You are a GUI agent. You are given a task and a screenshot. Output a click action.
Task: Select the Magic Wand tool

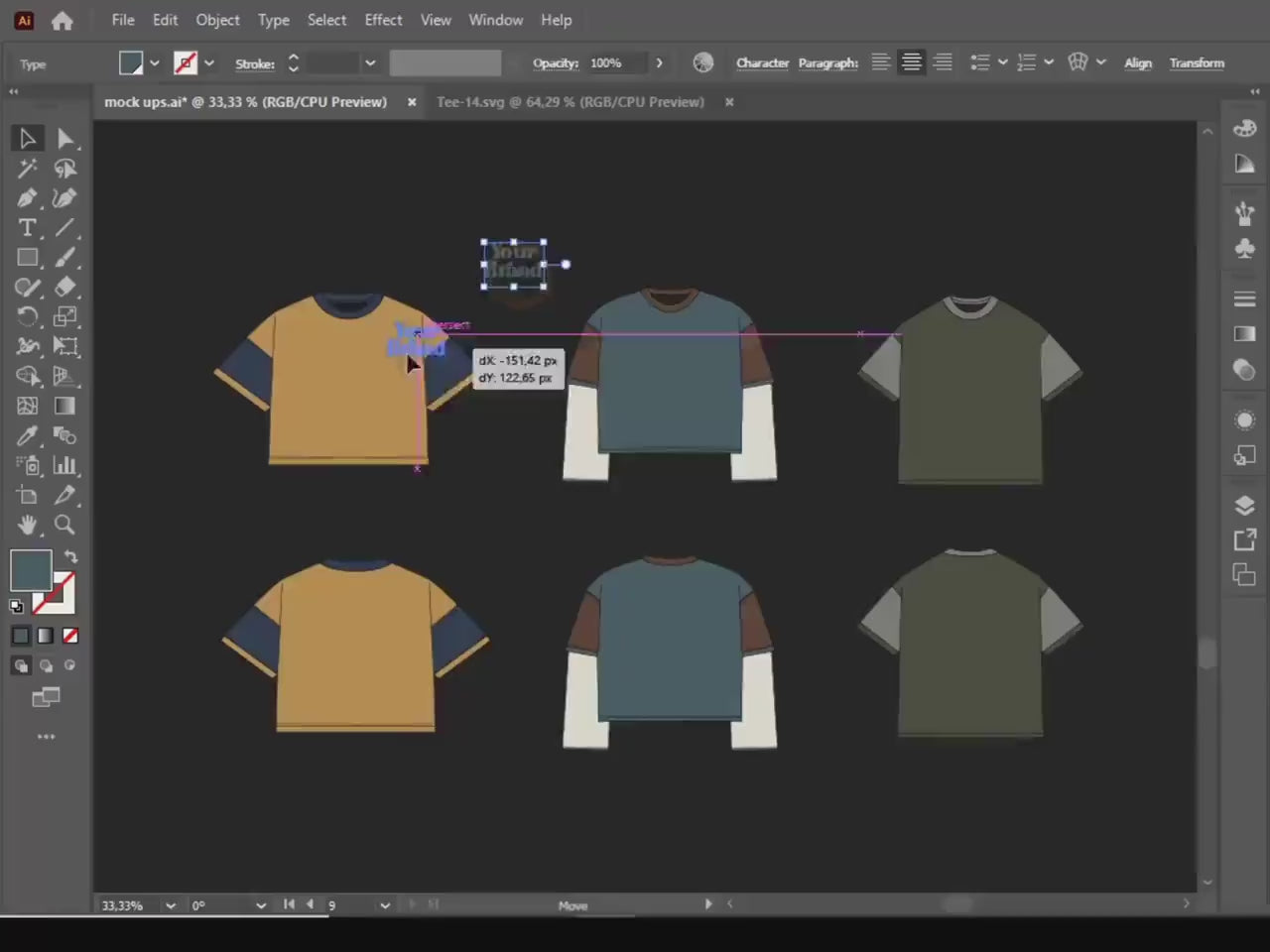click(x=27, y=169)
